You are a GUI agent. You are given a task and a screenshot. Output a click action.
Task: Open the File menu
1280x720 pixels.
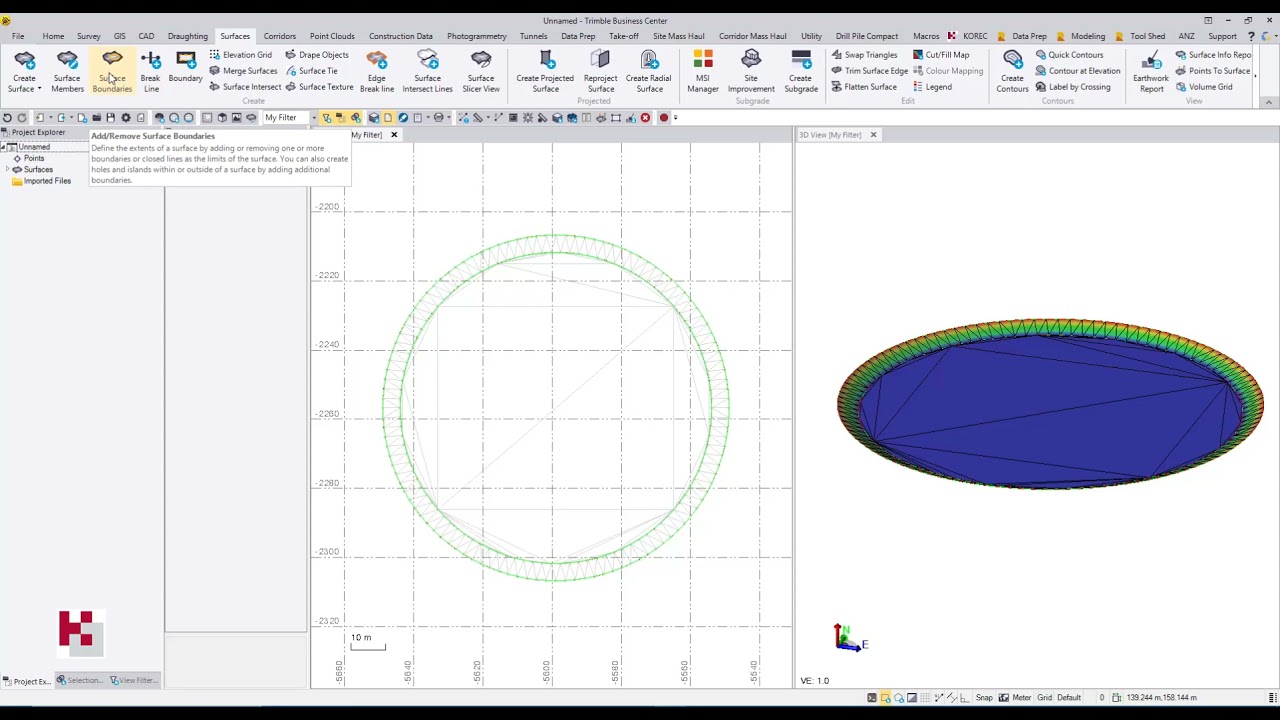[x=18, y=36]
